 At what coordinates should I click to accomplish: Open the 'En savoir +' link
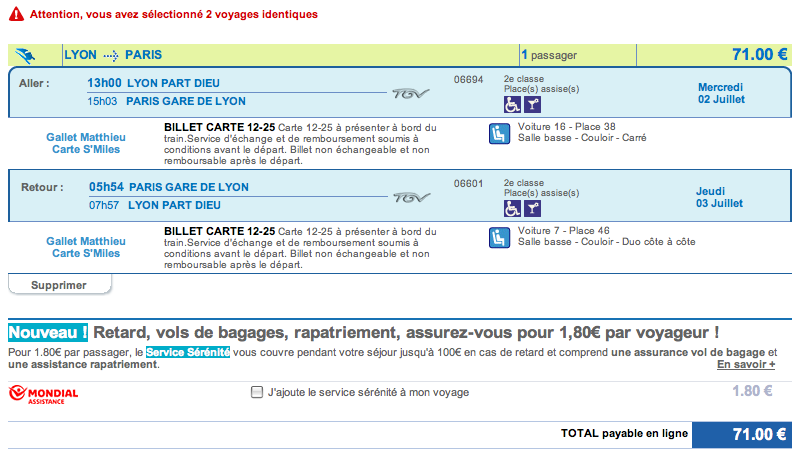point(746,365)
